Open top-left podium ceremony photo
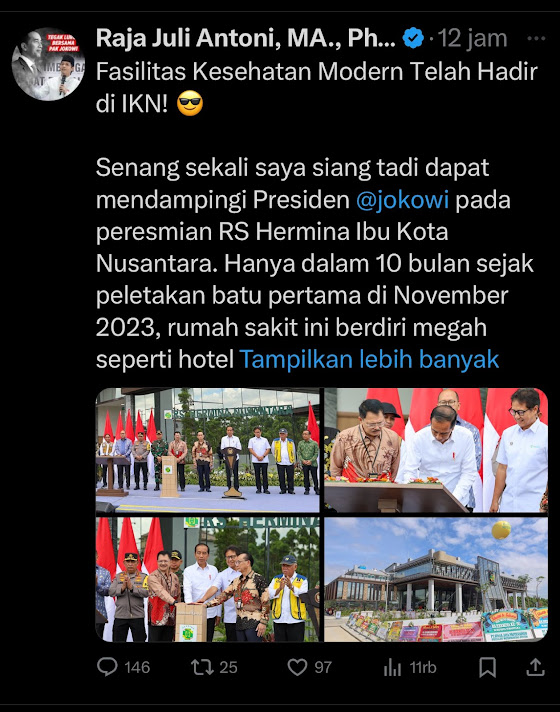560x712 pixels. click(208, 450)
